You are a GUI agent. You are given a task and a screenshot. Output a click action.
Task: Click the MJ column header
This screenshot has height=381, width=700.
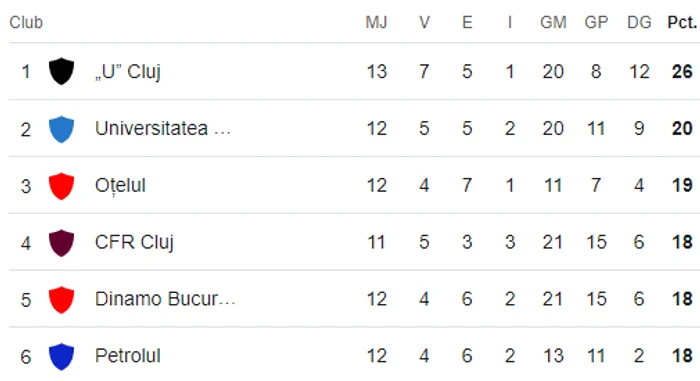(x=376, y=22)
